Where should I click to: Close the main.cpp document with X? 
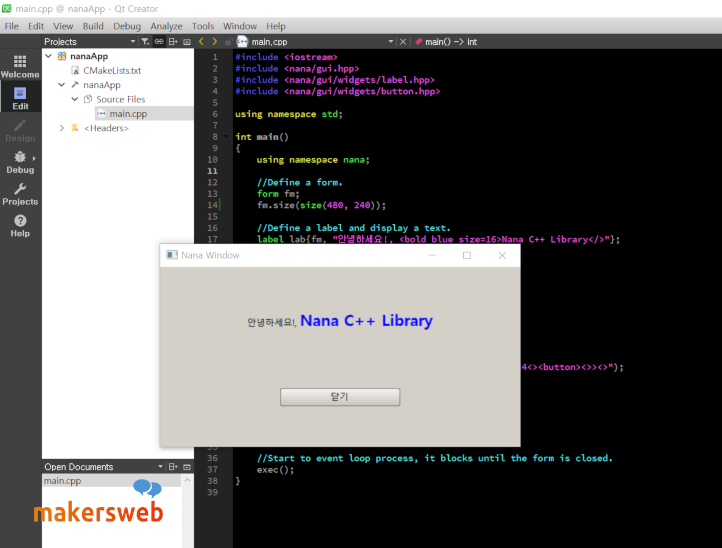[x=403, y=42]
